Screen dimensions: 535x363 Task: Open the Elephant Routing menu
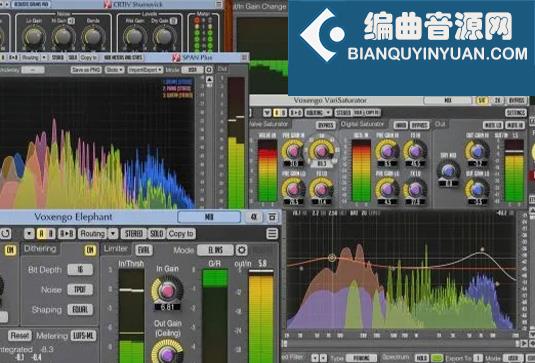92,234
